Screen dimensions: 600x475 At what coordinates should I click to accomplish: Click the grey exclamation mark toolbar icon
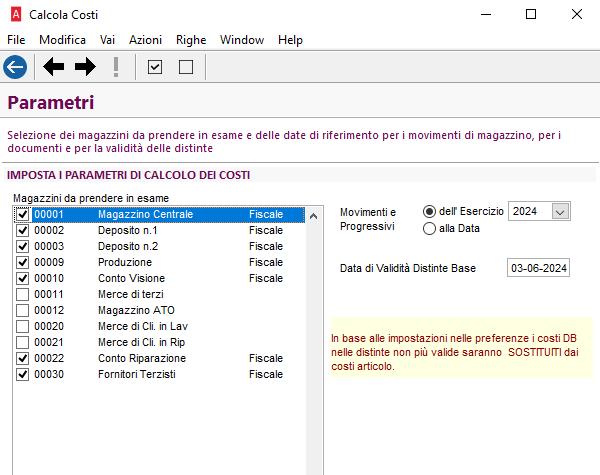[x=116, y=67]
